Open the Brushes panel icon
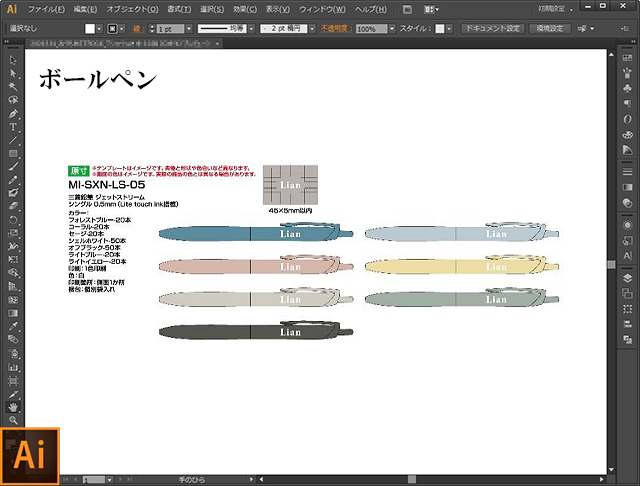Viewport: 640px width, 486px height. coord(627,73)
